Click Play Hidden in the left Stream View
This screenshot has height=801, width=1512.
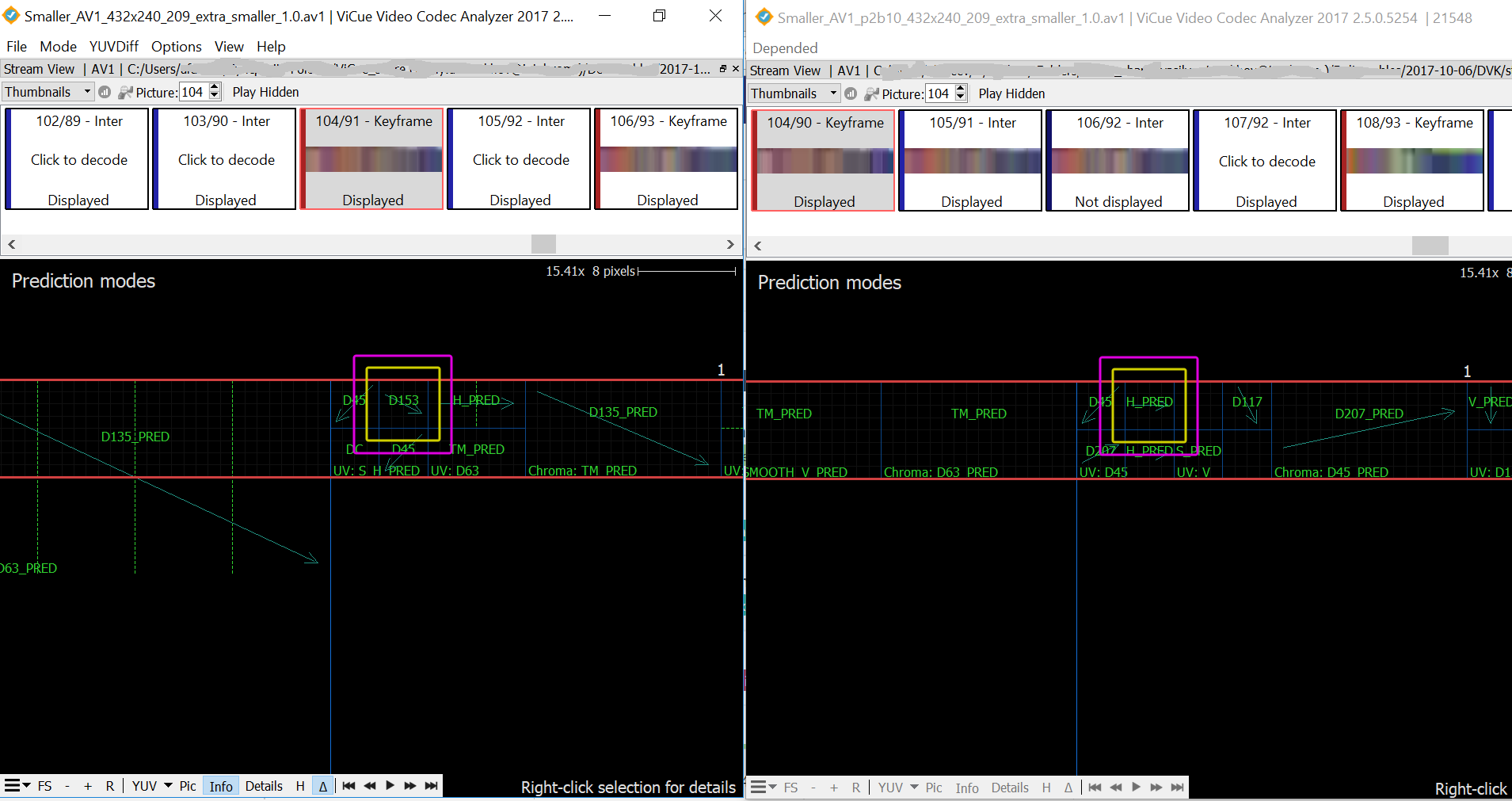[265, 93]
